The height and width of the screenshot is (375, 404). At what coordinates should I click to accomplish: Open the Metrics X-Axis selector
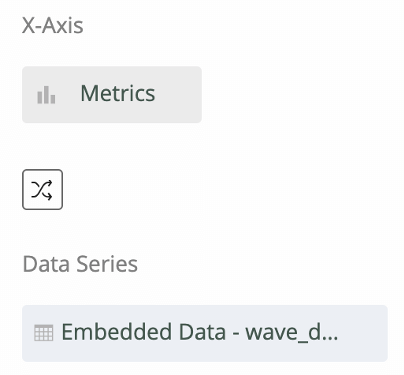pos(112,95)
